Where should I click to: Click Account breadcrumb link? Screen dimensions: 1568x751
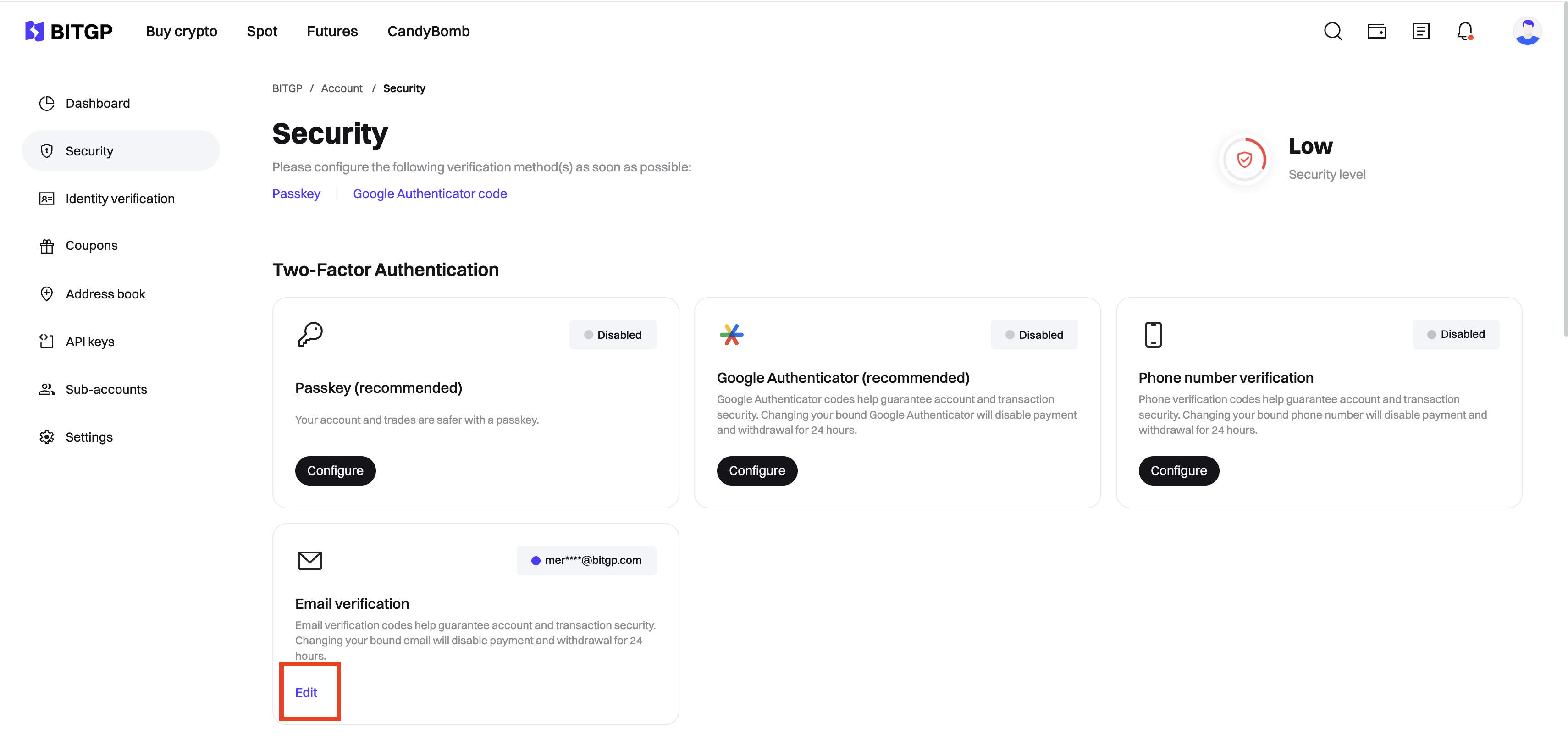click(x=342, y=88)
